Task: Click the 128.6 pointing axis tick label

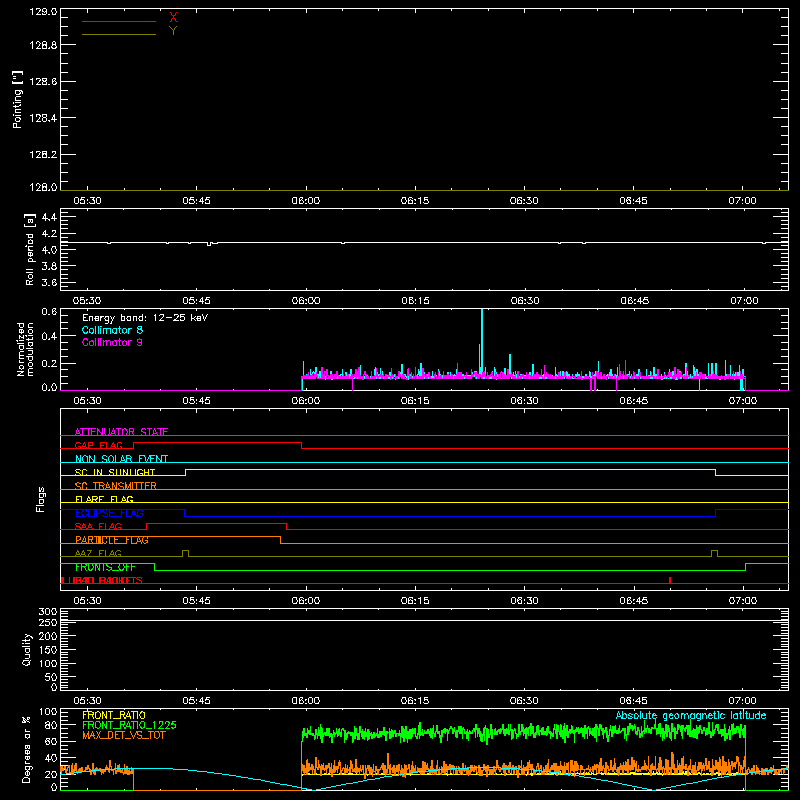Action: point(43,82)
